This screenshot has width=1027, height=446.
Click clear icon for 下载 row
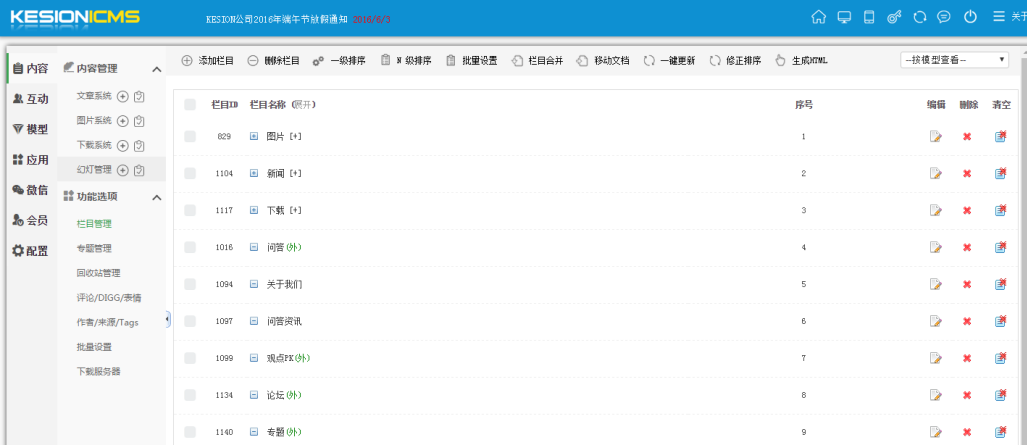1001,210
